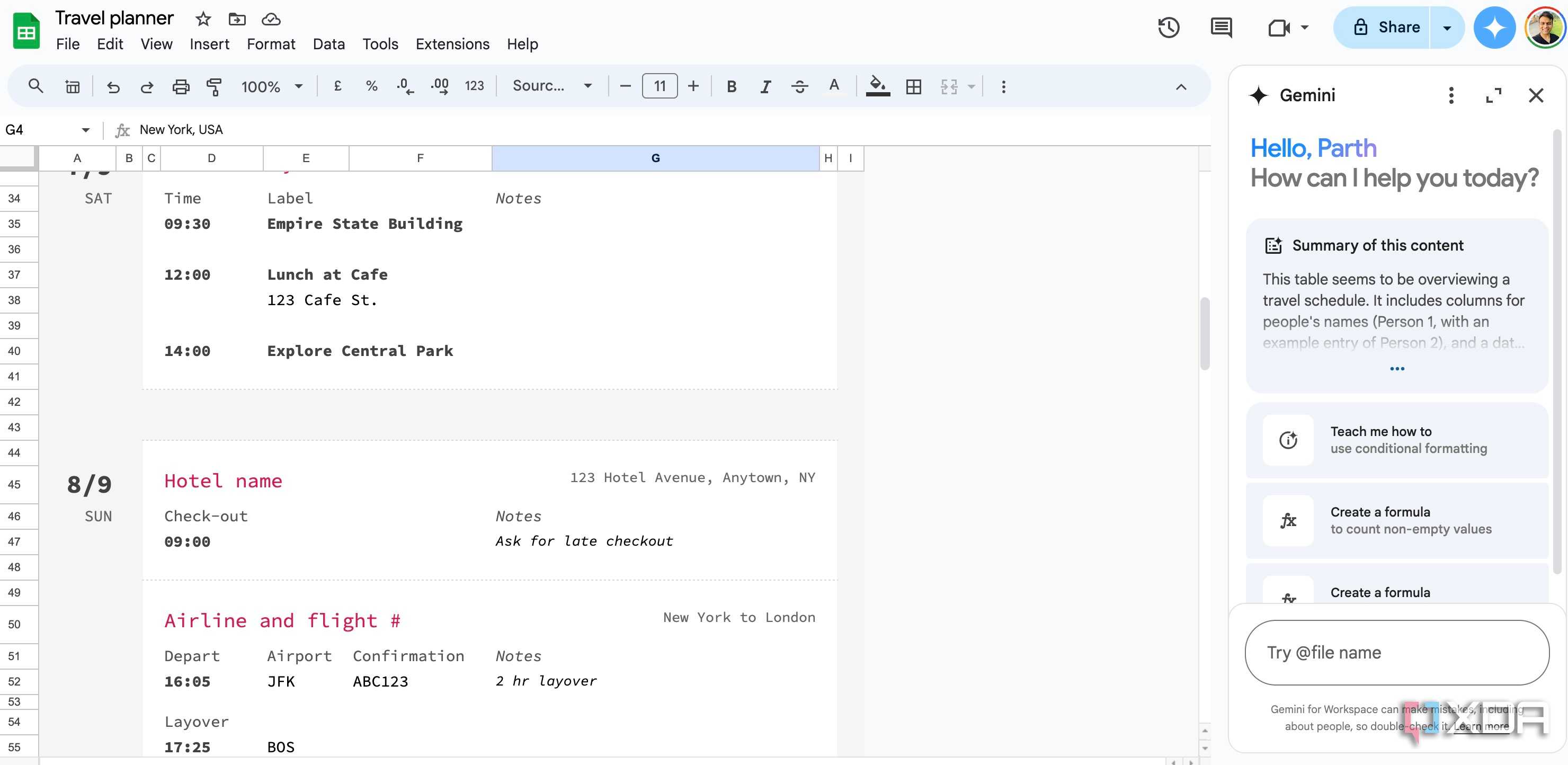Increase decimal places icon
The height and width of the screenshot is (765, 1568).
click(x=440, y=86)
